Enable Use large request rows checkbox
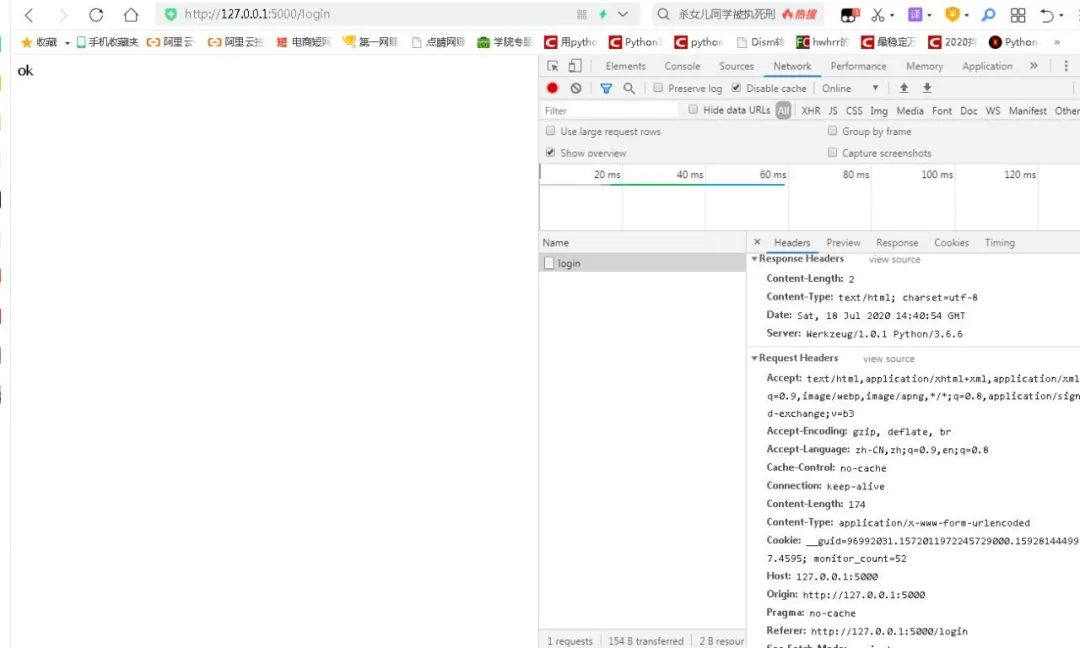This screenshot has width=1080, height=648. click(x=550, y=131)
